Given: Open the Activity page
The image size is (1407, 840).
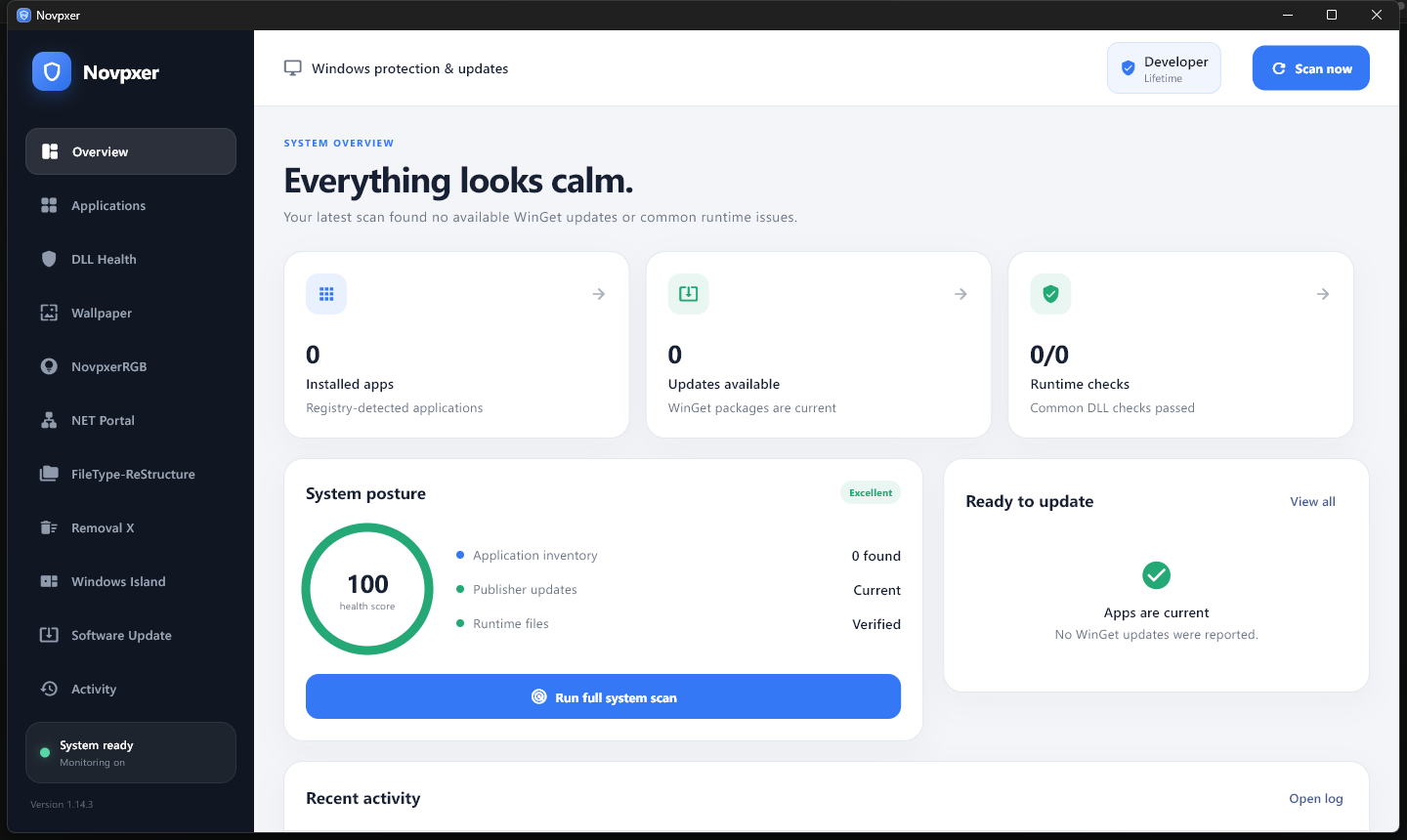Looking at the screenshot, I should 131,689.
